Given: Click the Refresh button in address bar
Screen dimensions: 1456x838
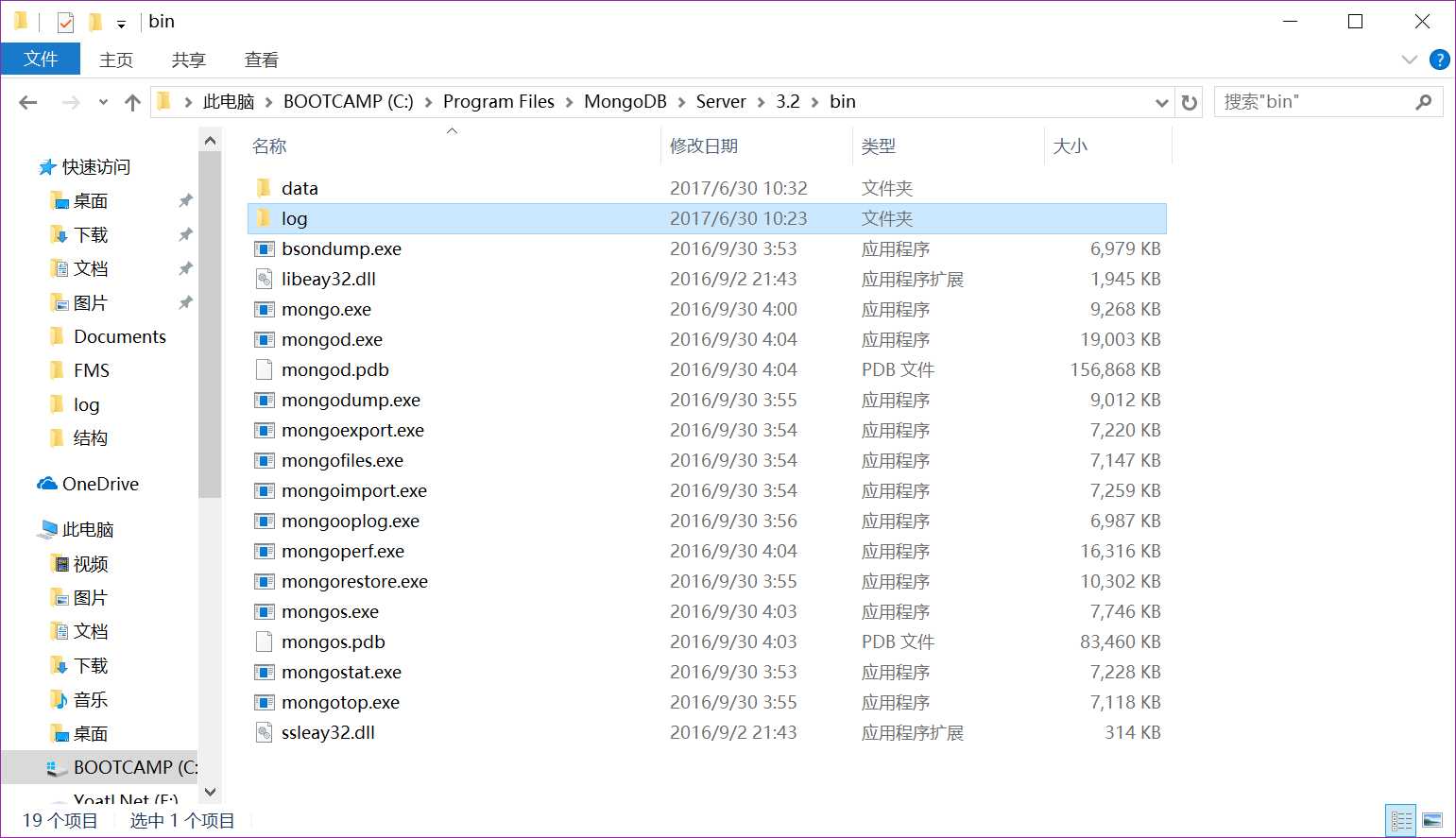Looking at the screenshot, I should [1190, 102].
